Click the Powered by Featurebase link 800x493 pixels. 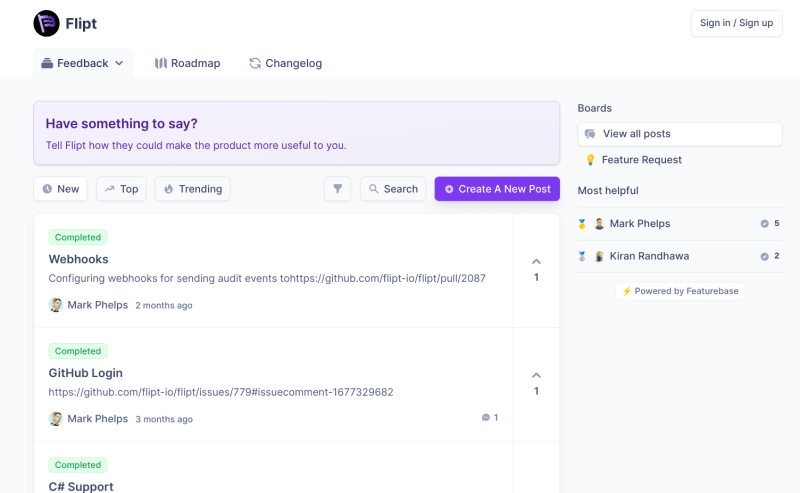click(680, 291)
